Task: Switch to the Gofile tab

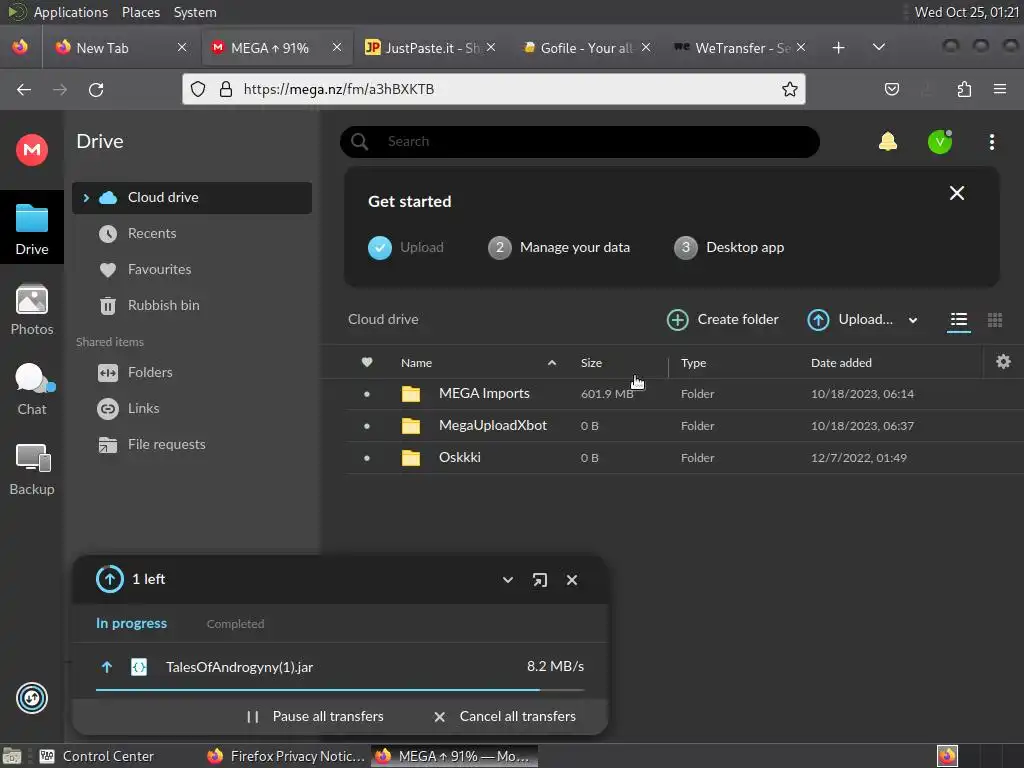Action: (x=586, y=48)
